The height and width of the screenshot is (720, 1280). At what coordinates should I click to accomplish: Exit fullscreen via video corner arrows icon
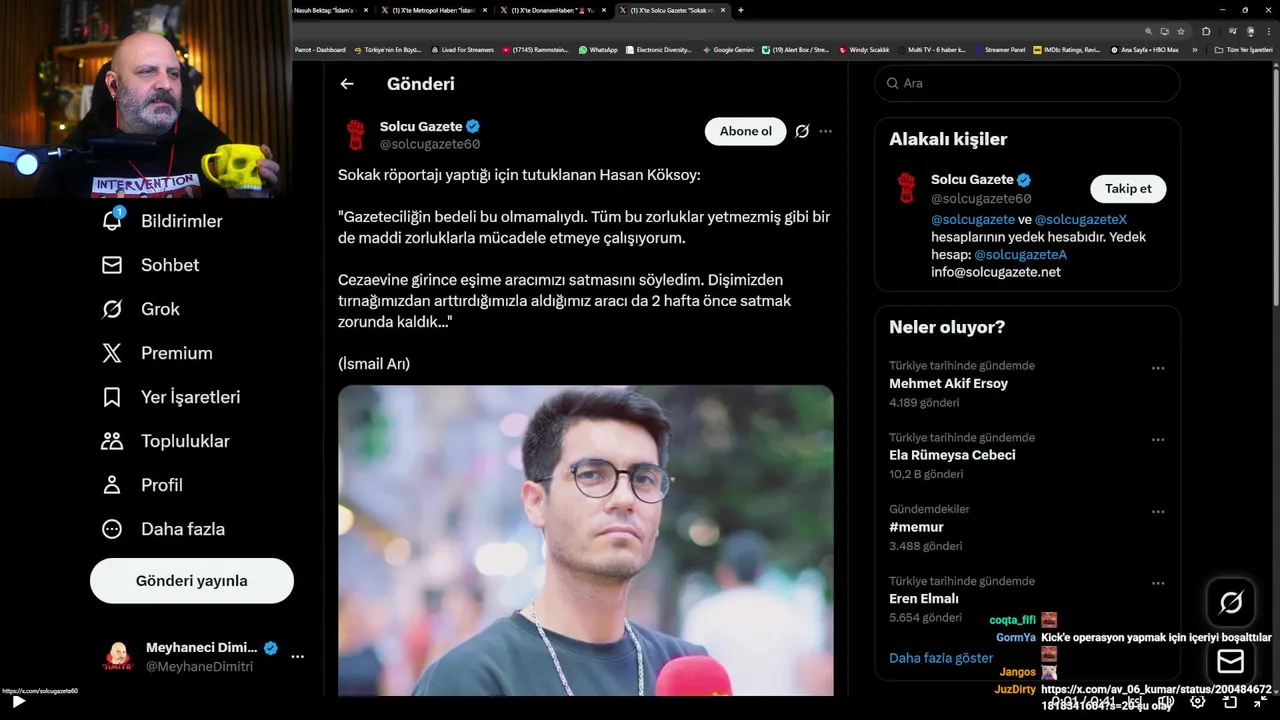pos(1261,702)
